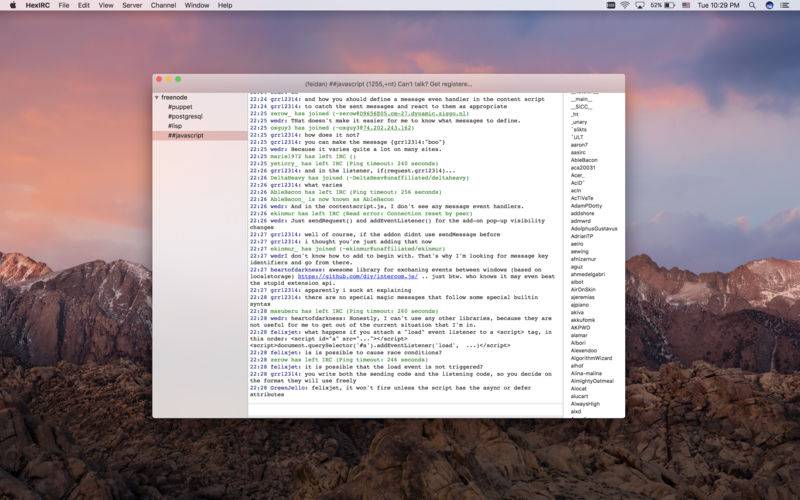The width and height of the screenshot is (800, 500).
Task: Open the github.com intercom.js link
Action: coord(358,276)
